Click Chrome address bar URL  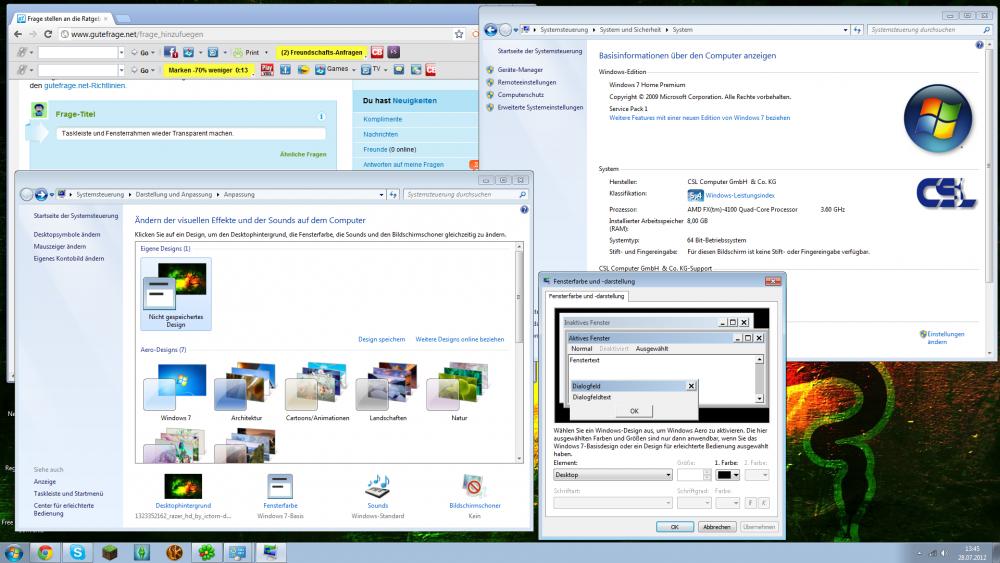pos(137,34)
